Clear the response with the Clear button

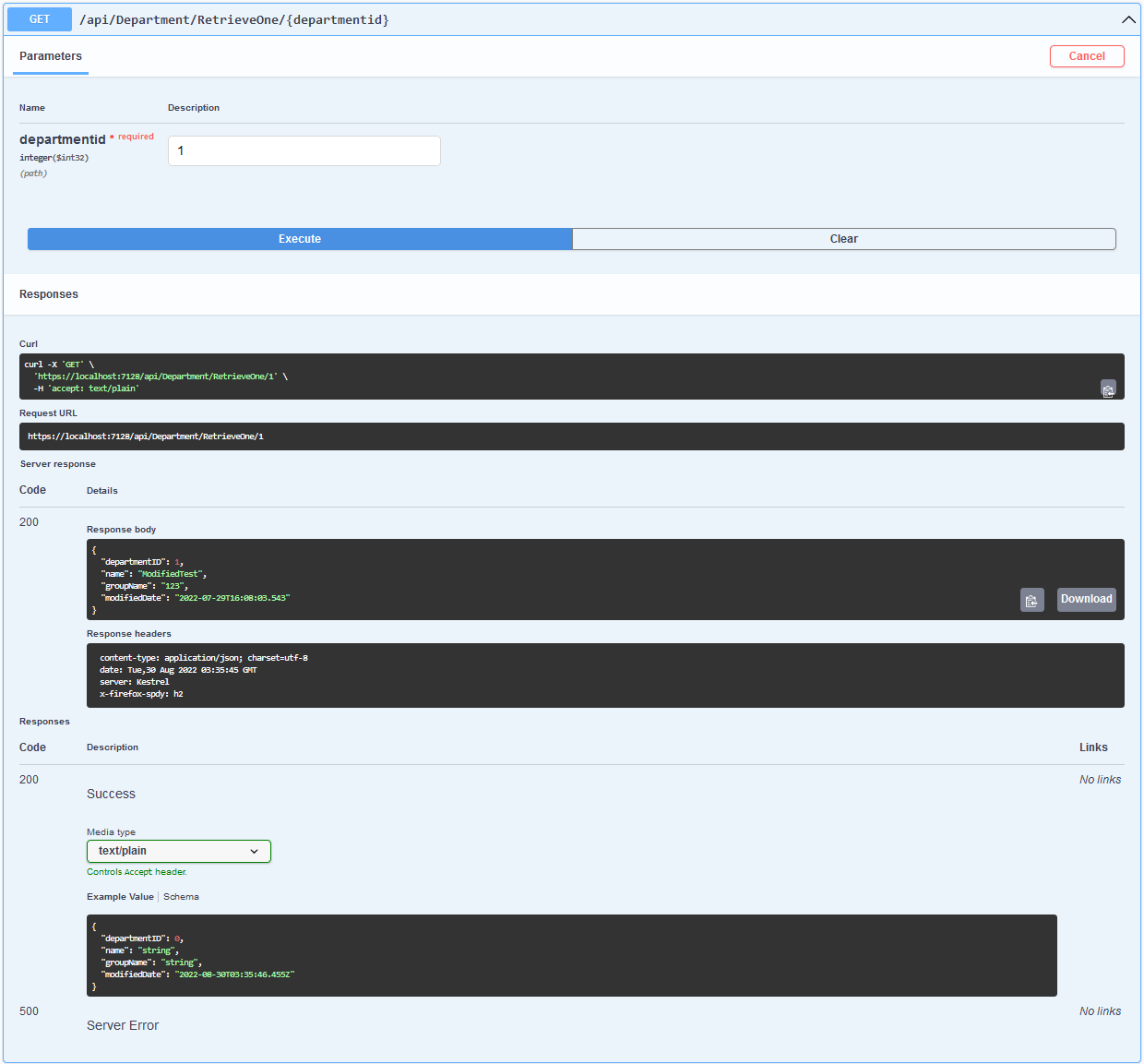tap(843, 239)
